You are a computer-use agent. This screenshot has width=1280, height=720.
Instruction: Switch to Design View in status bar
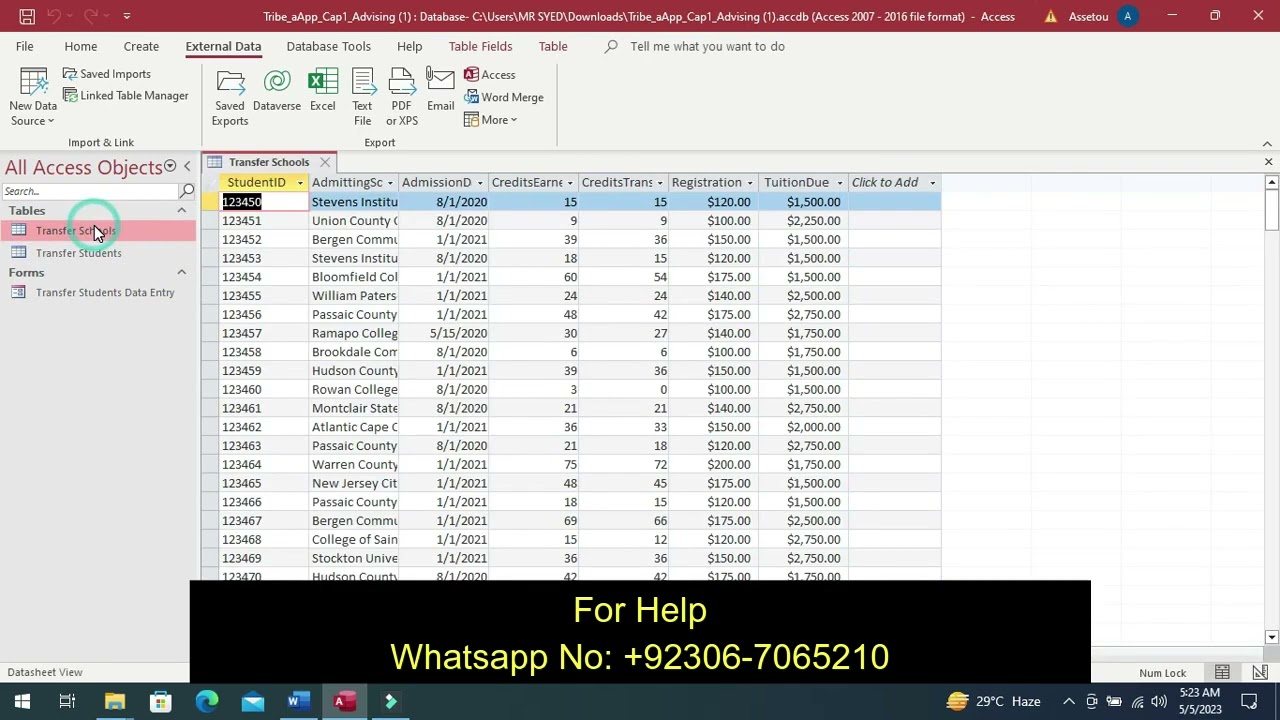tap(1260, 673)
